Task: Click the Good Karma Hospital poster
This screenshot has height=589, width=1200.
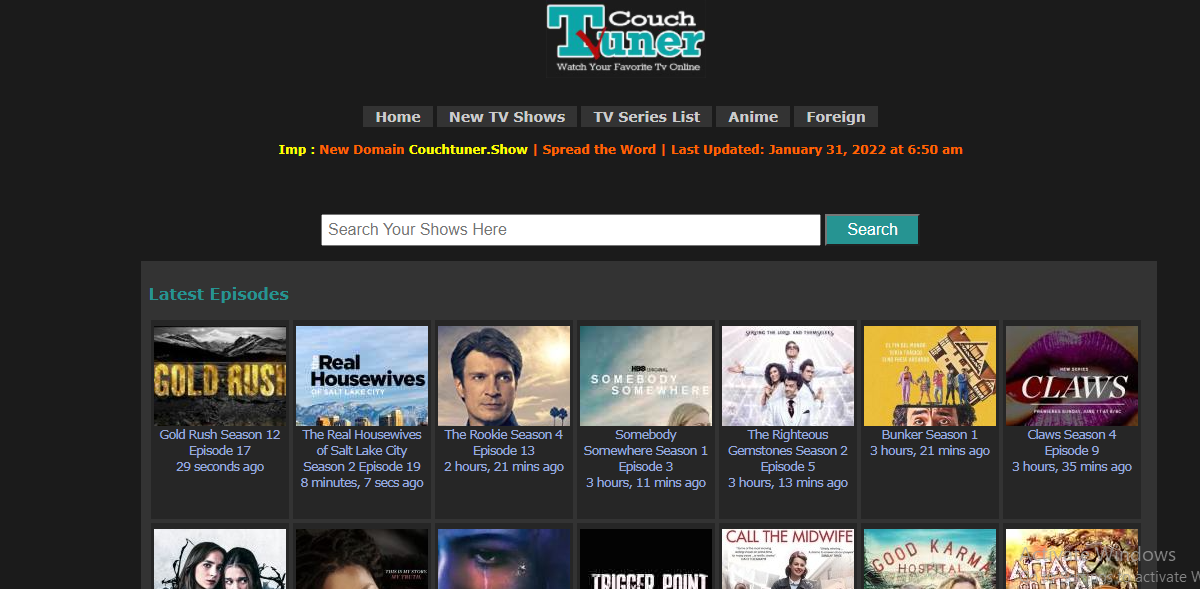Action: [929, 560]
